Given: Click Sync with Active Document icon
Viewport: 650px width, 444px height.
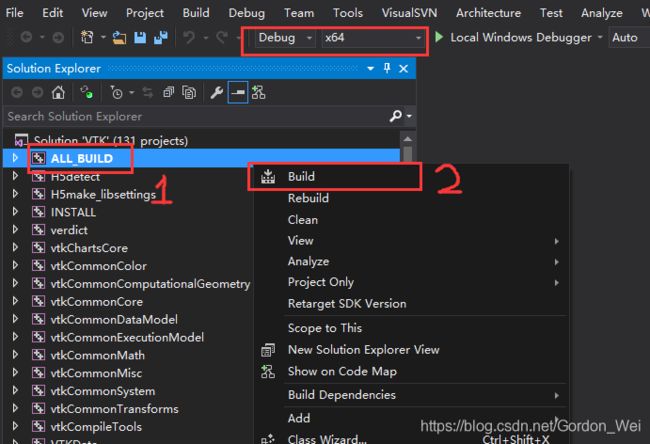Looking at the screenshot, I should click(x=148, y=92).
